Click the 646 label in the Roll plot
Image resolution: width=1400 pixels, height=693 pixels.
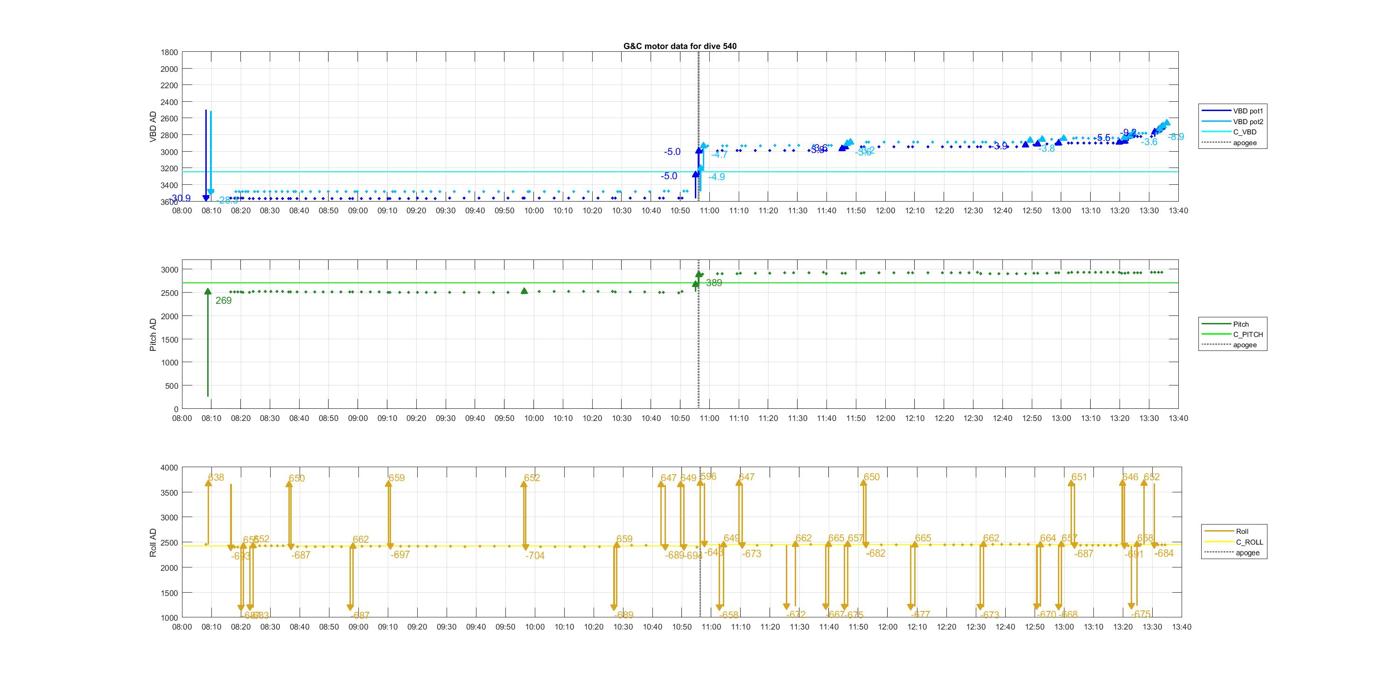(1130, 477)
